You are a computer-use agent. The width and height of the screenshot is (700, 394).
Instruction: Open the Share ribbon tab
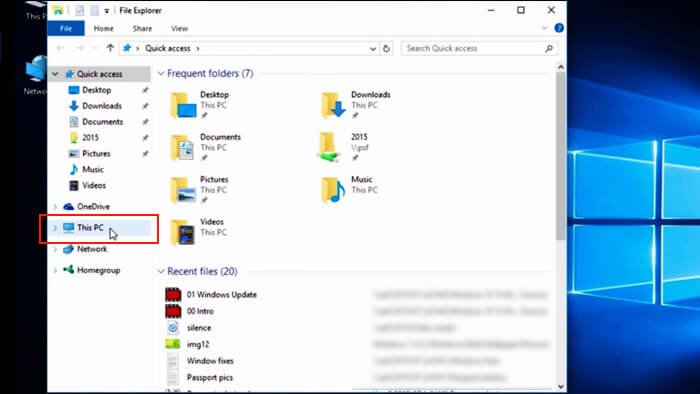(142, 29)
